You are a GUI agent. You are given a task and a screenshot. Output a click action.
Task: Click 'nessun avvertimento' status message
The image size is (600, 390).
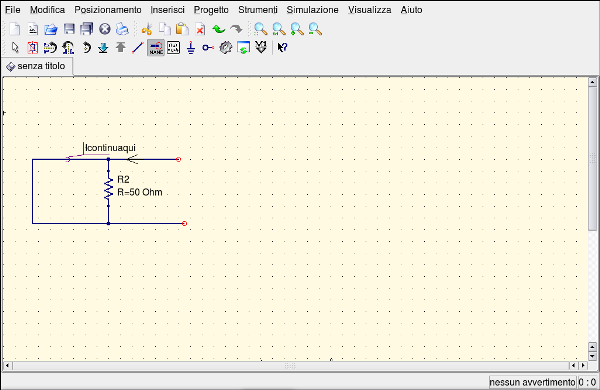[532, 382]
